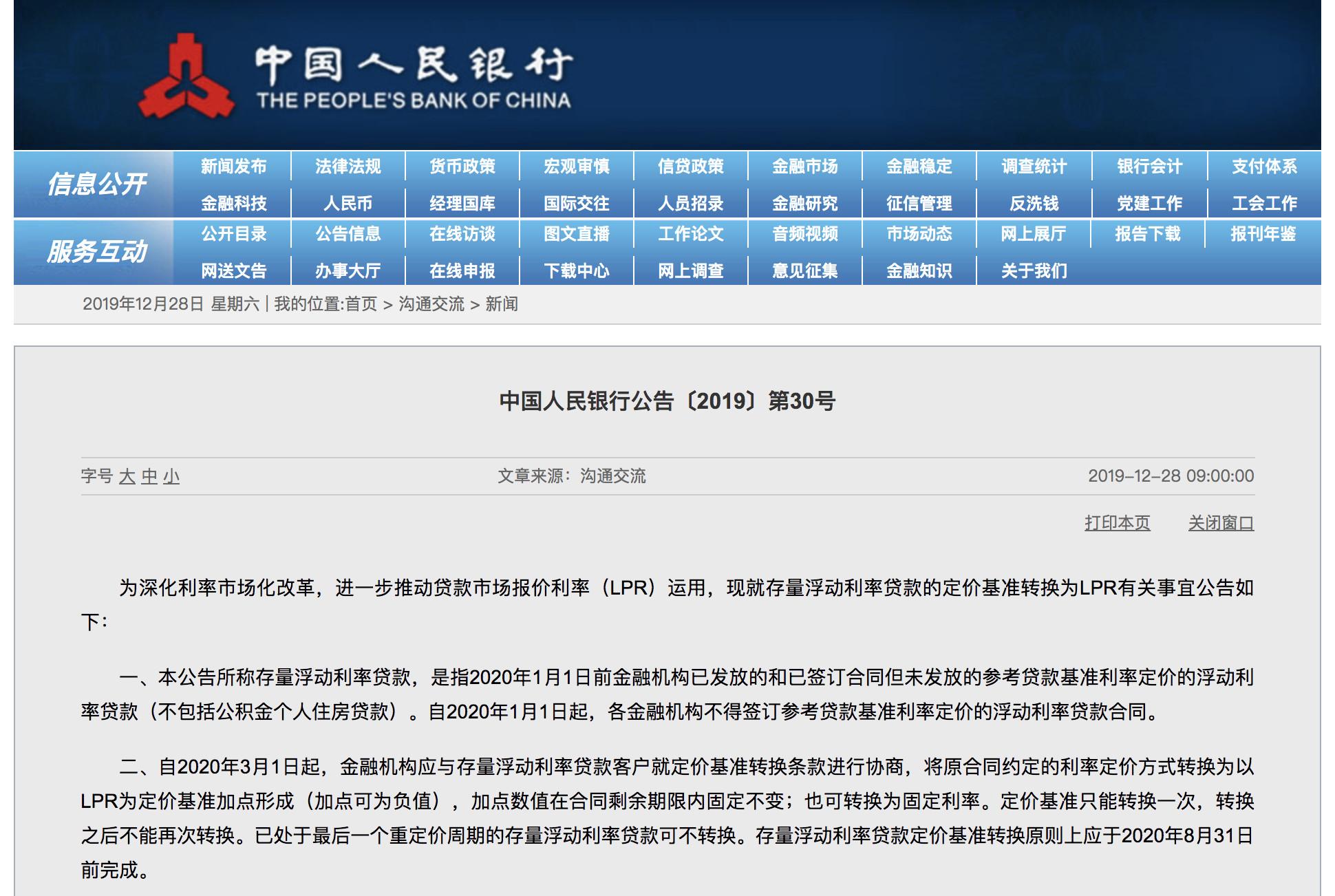Open 调查统计 navigation item

coord(1034,167)
